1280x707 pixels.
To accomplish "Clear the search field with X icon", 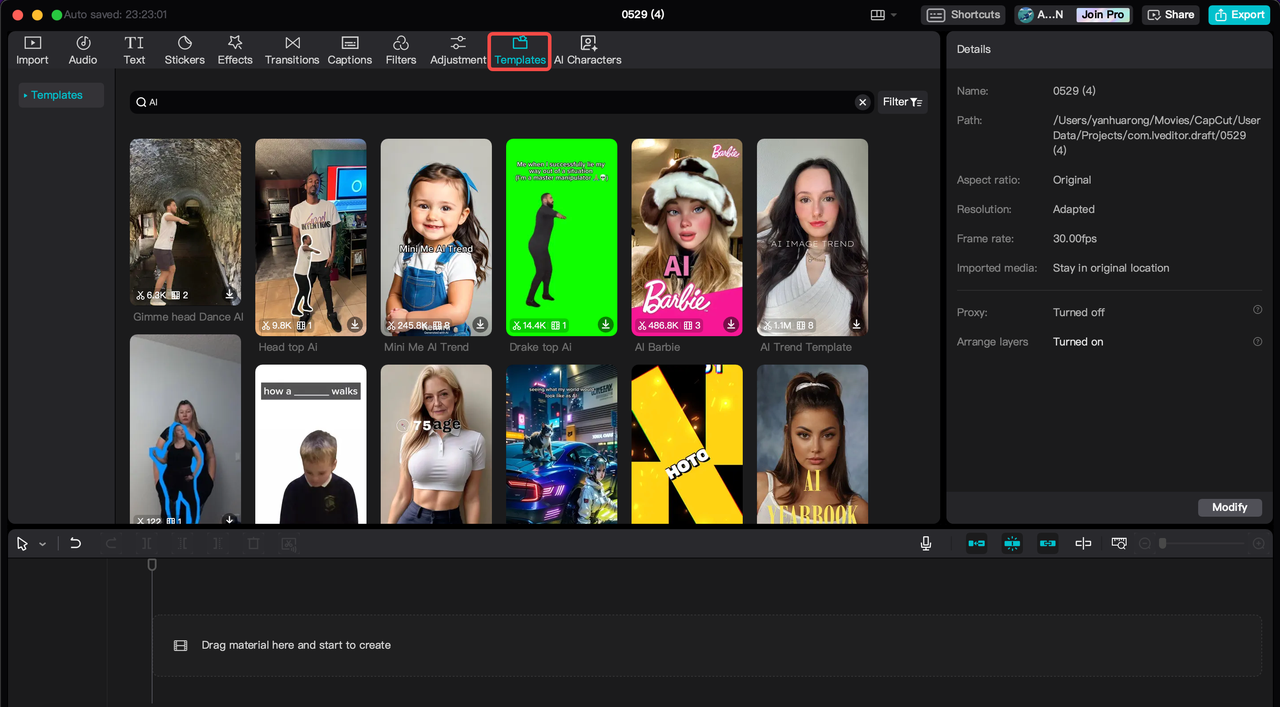I will point(862,102).
